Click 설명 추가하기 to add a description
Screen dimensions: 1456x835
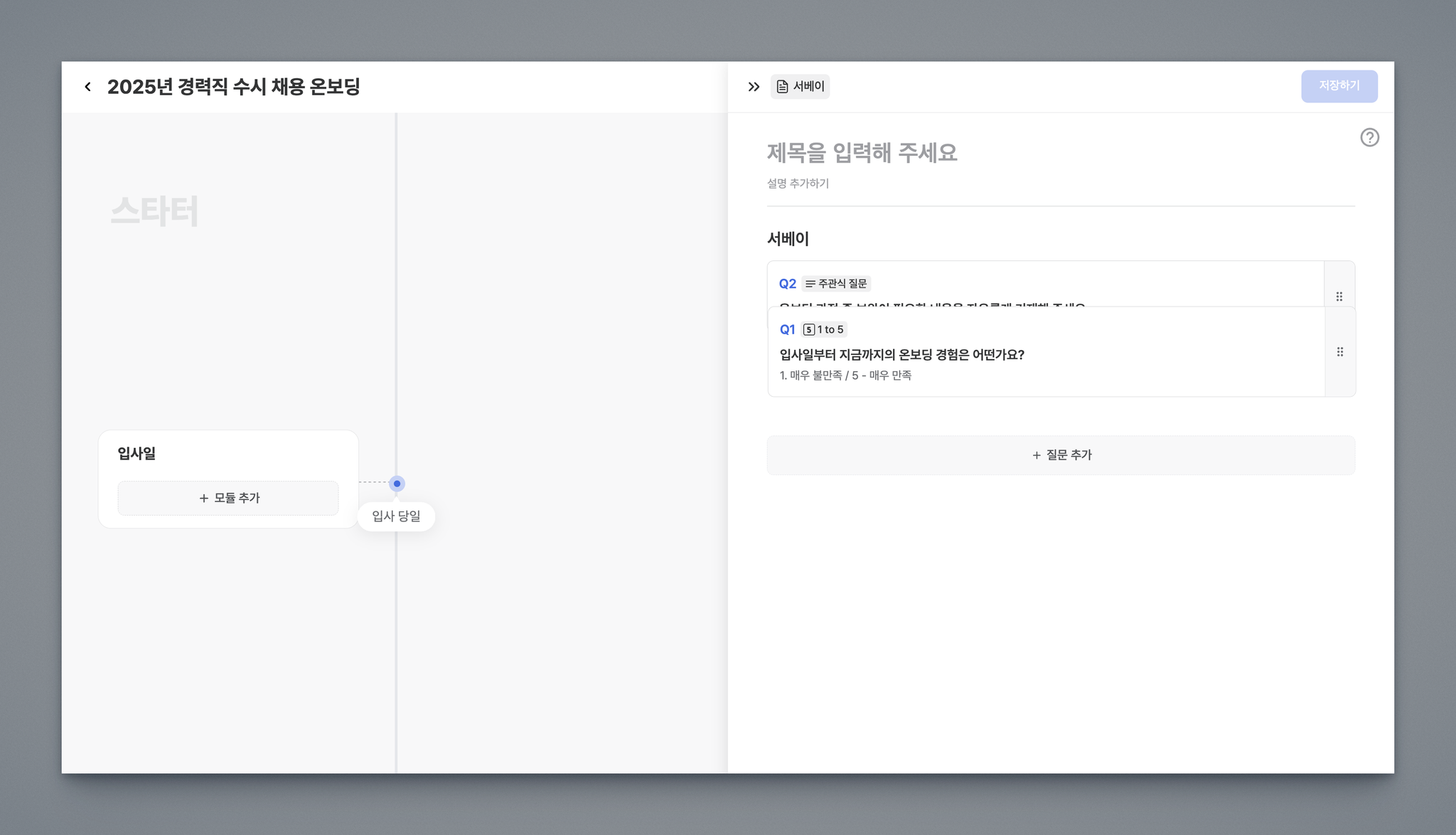[798, 184]
